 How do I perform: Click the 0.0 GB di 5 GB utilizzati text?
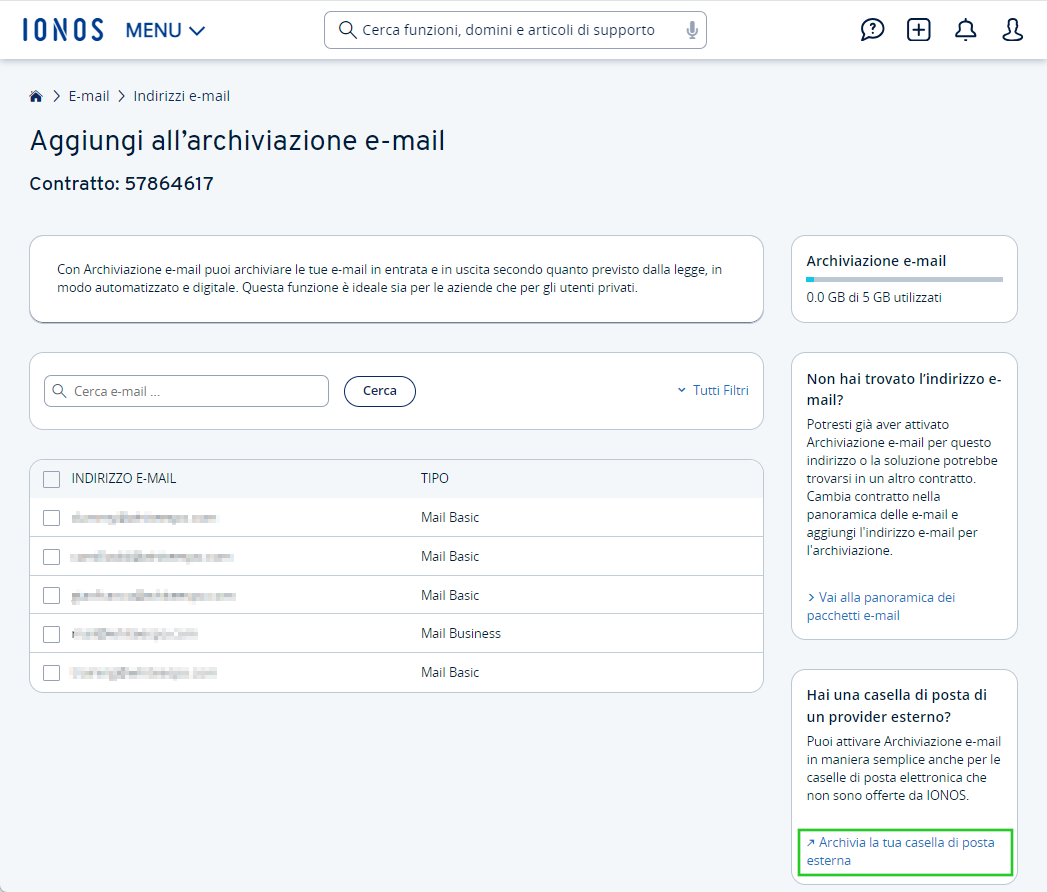(x=874, y=298)
